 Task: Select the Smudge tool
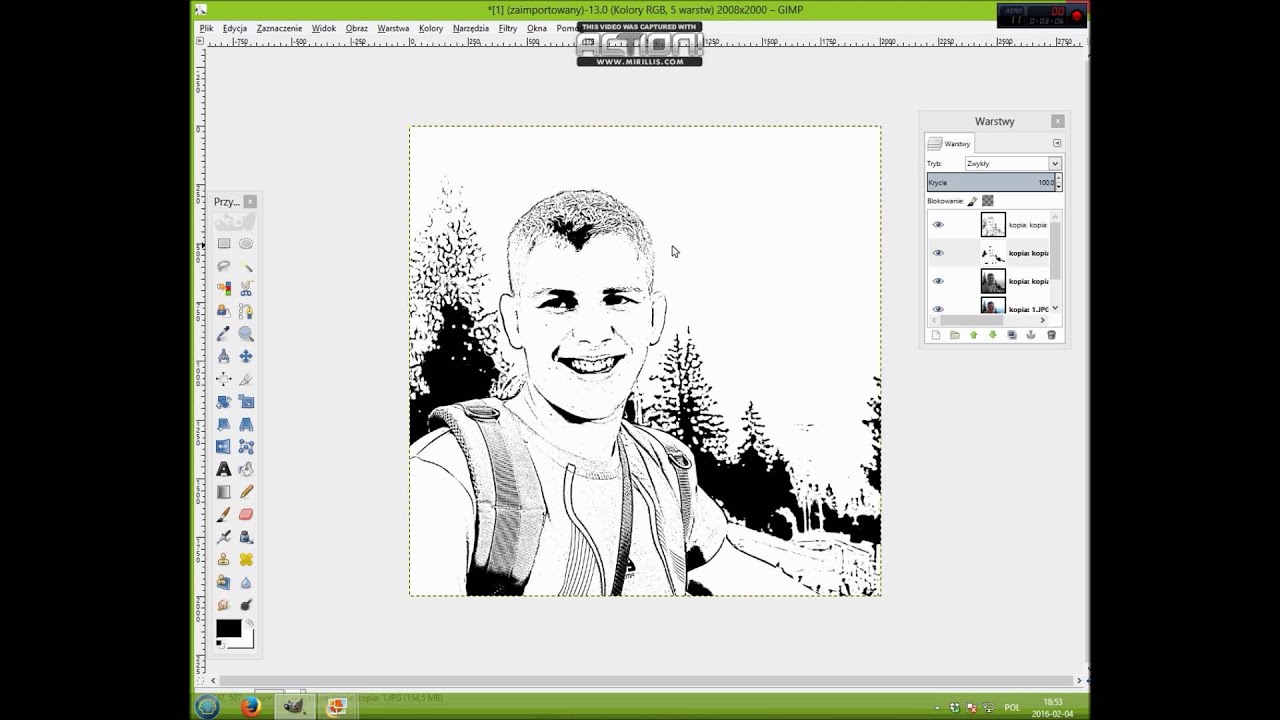point(224,605)
